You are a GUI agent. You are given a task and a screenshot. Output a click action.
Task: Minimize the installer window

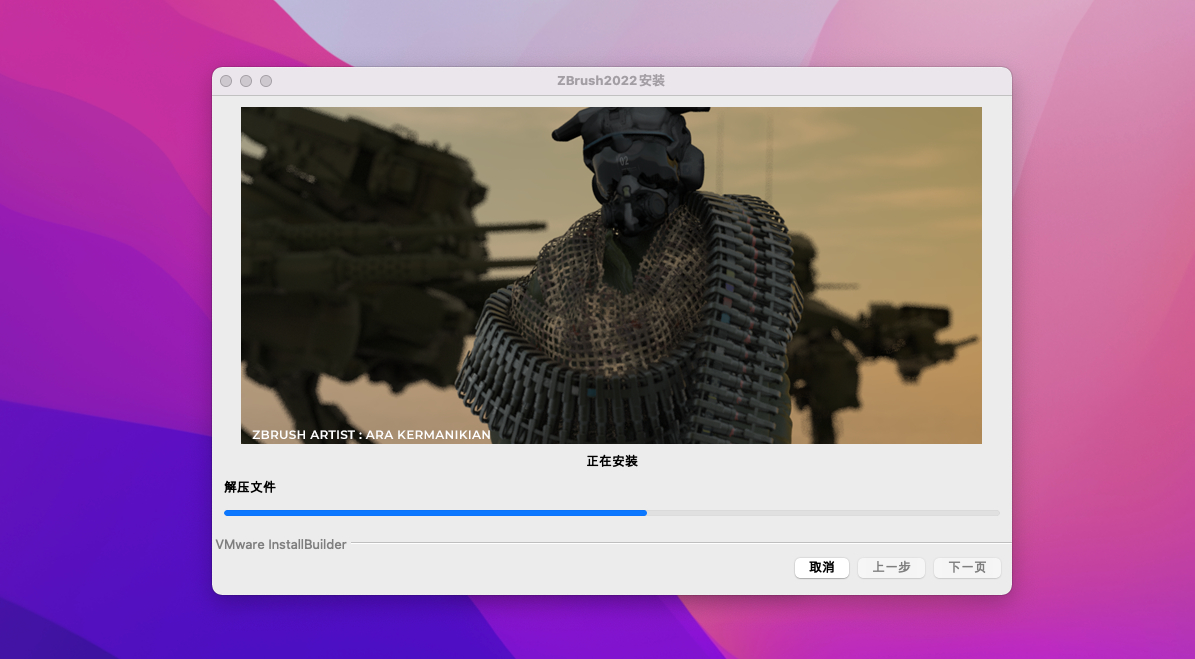[246, 81]
